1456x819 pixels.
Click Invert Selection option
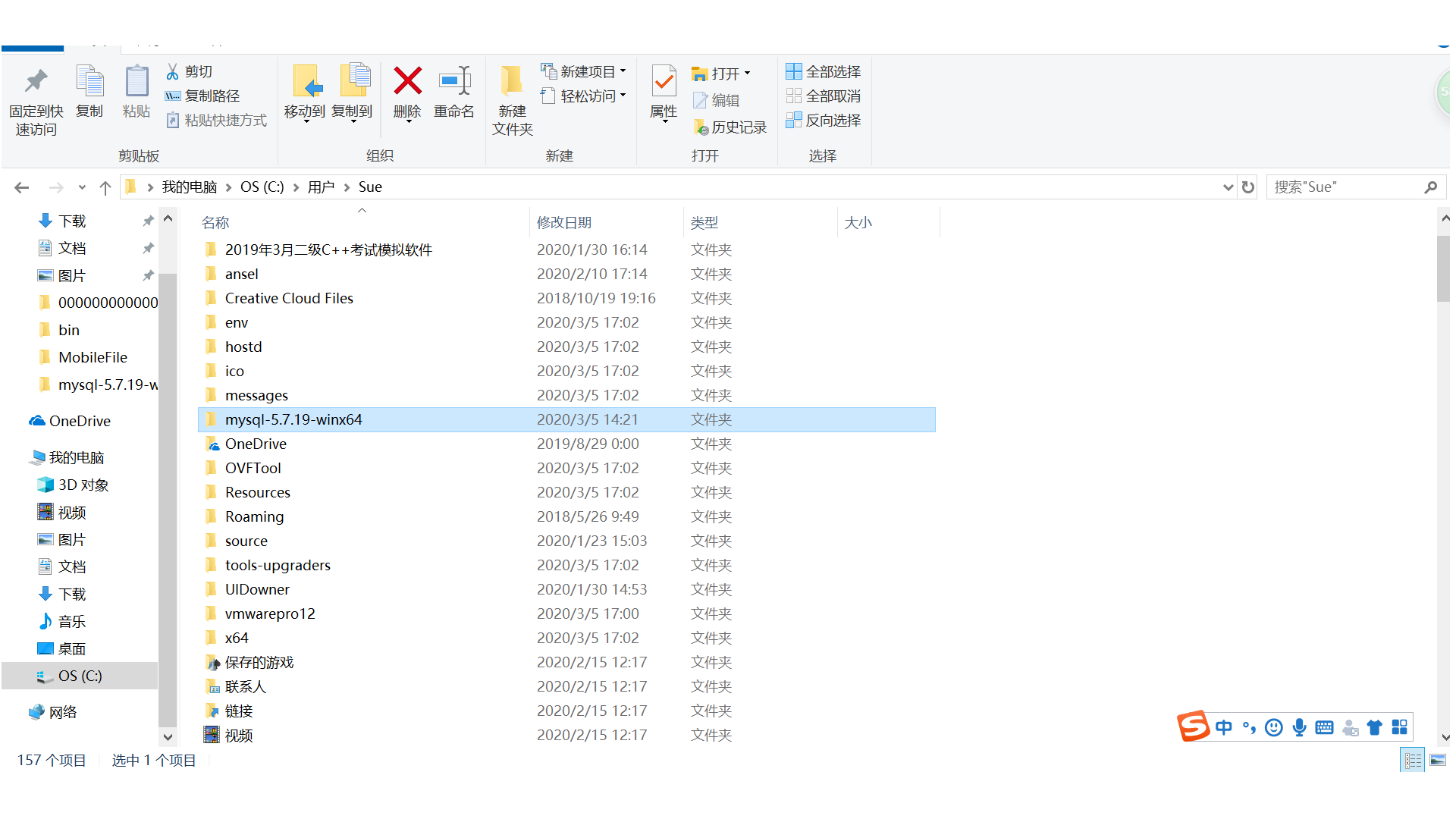pyautogui.click(x=824, y=121)
